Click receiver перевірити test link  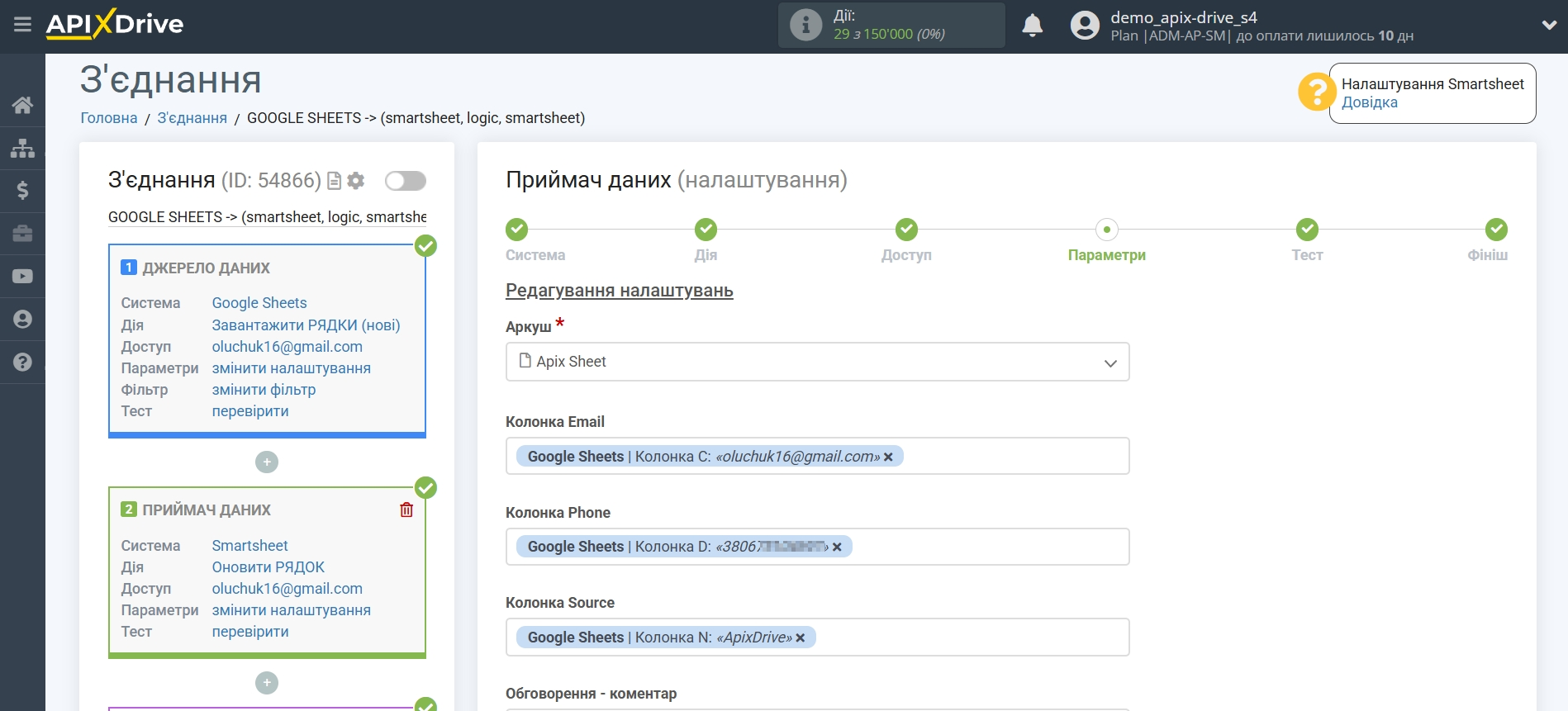click(x=250, y=632)
